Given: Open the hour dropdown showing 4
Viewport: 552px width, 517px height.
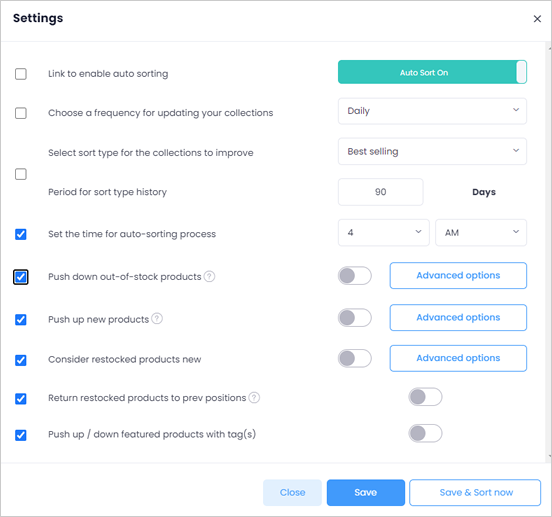Looking at the screenshot, I should [x=384, y=233].
